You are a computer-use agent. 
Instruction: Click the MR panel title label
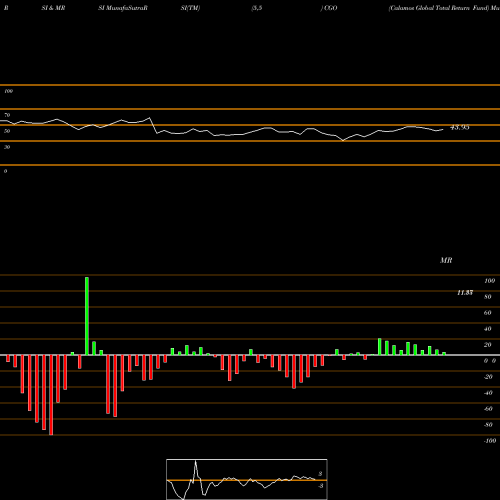click(x=446, y=260)
